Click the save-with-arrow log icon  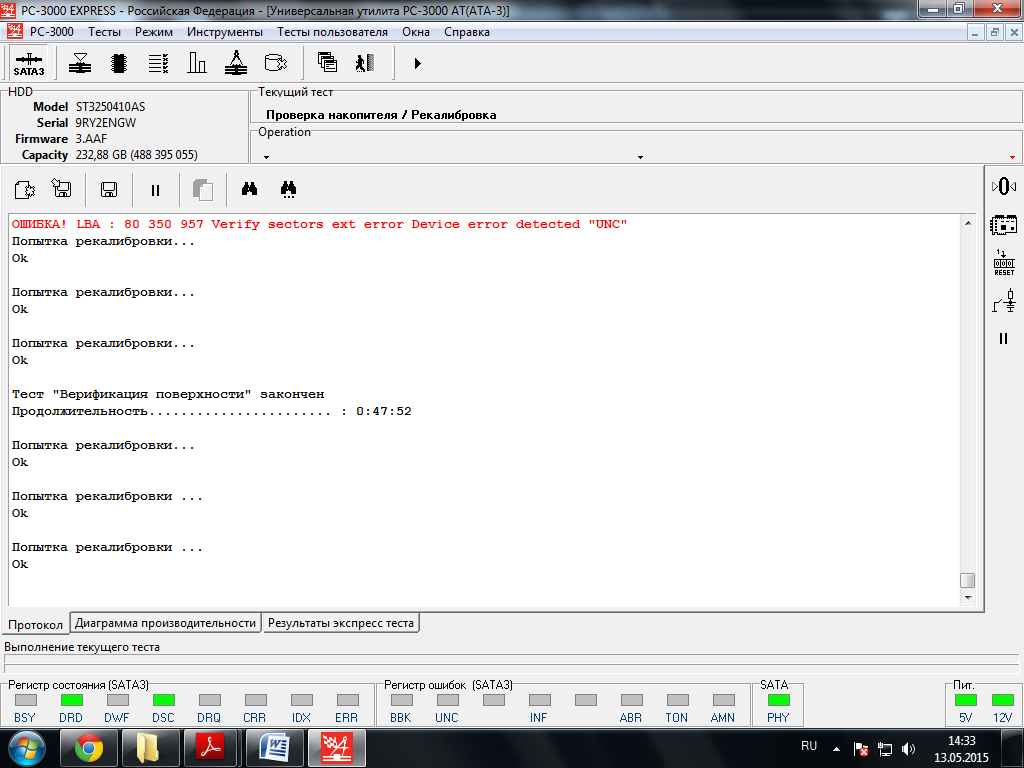click(x=62, y=189)
